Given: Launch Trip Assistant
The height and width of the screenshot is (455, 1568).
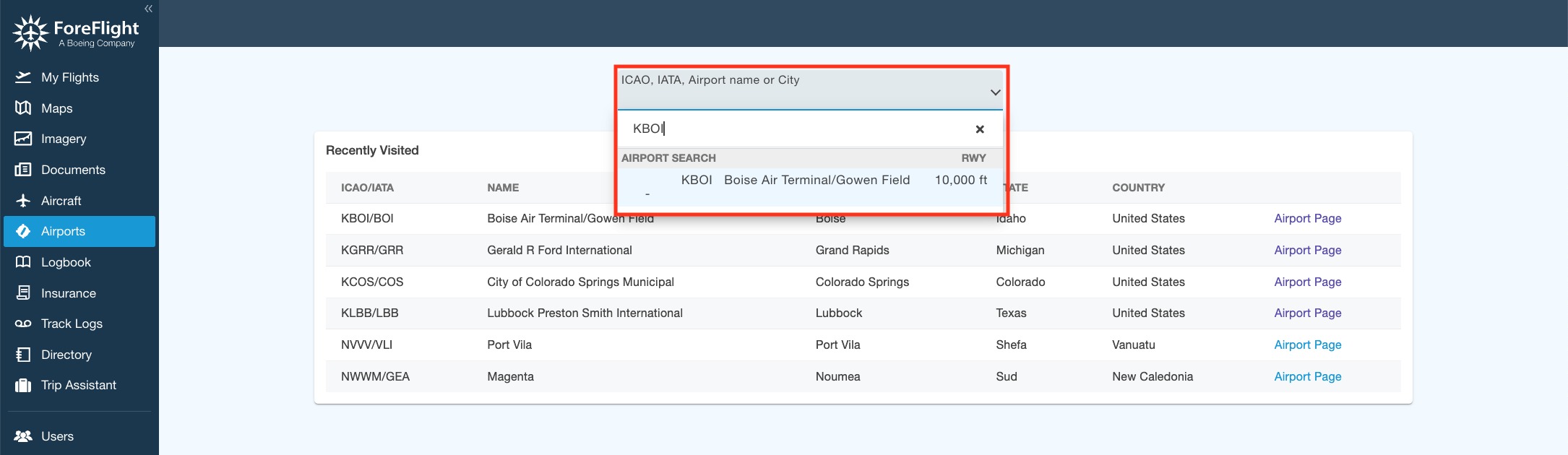Looking at the screenshot, I should (79, 385).
